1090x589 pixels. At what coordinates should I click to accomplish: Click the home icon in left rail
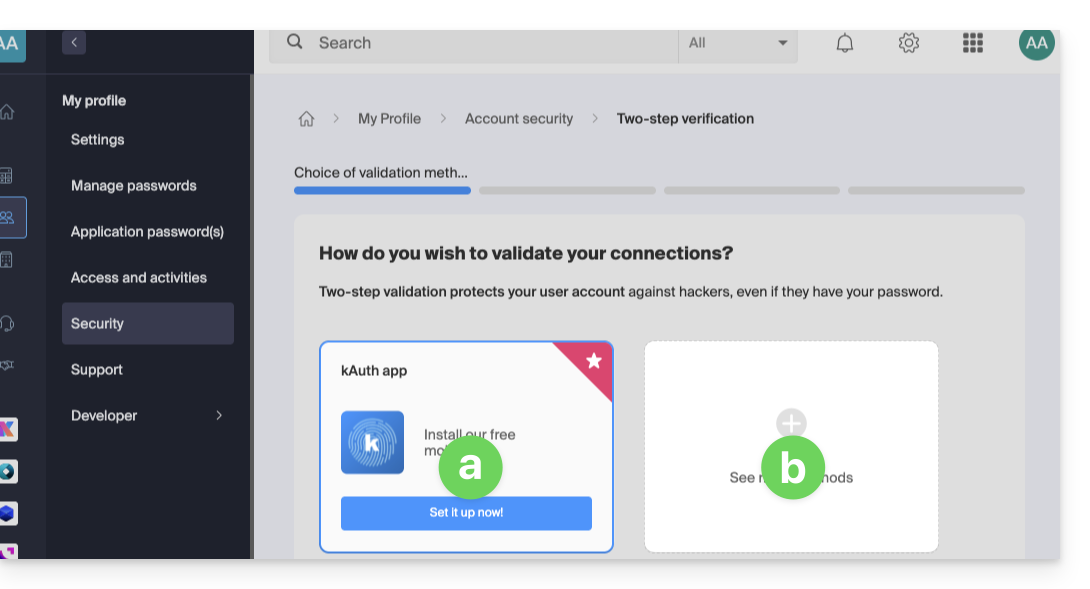(8, 112)
